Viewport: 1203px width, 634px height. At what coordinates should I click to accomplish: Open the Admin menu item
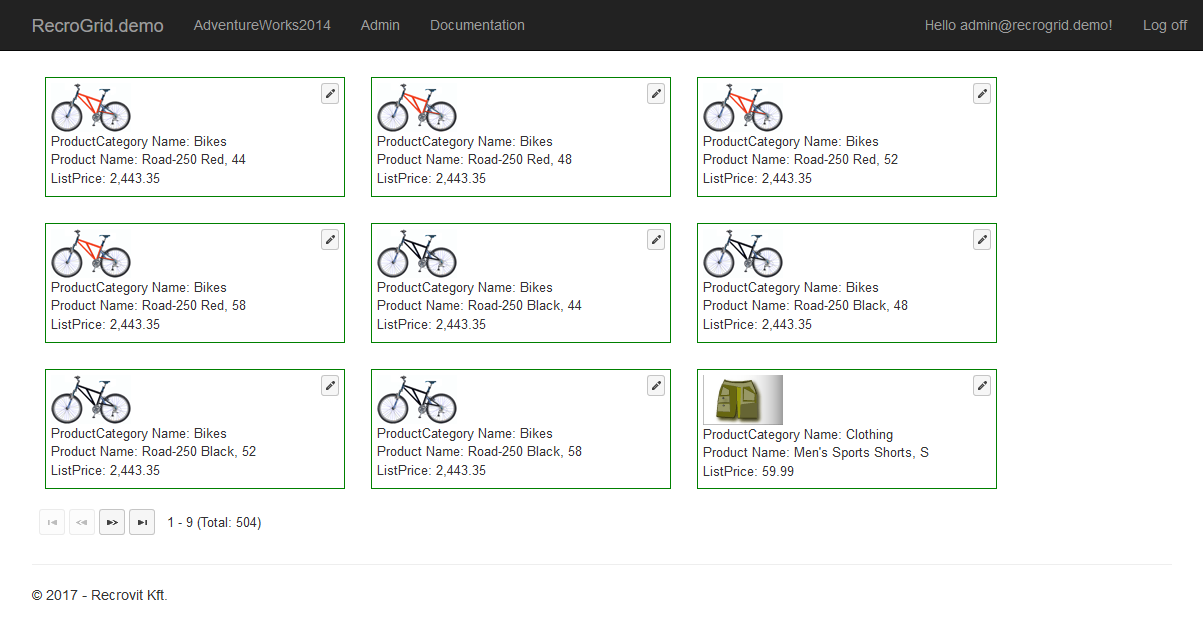[380, 25]
